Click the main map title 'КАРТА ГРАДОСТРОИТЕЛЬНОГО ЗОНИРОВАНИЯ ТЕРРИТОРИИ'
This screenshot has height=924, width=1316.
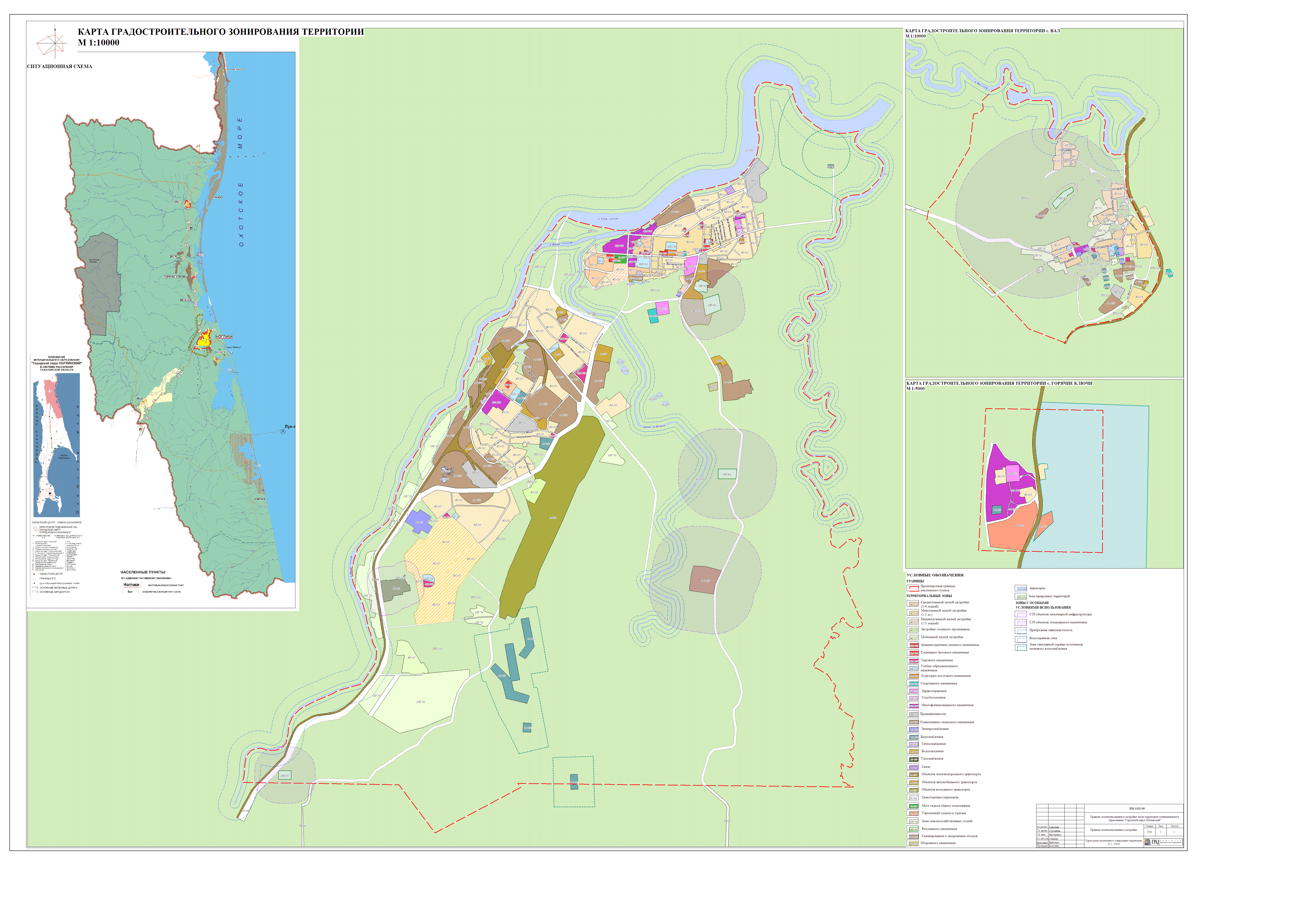pyautogui.click(x=221, y=32)
